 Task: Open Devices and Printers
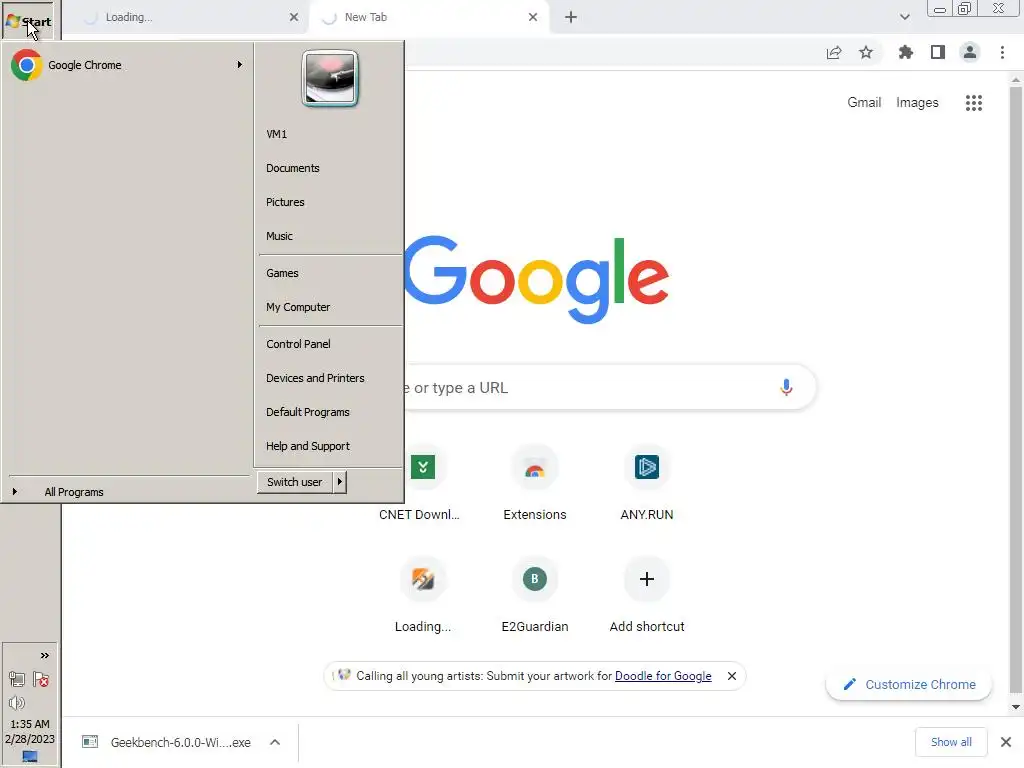point(315,378)
